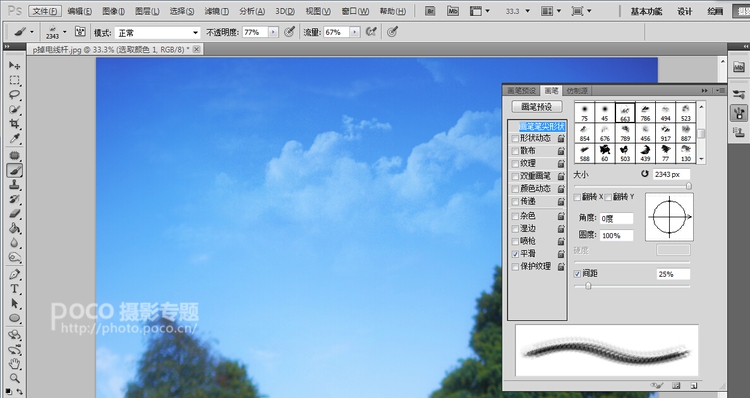
Task: Switch to the 画笔预设 tab
Action: pos(522,90)
